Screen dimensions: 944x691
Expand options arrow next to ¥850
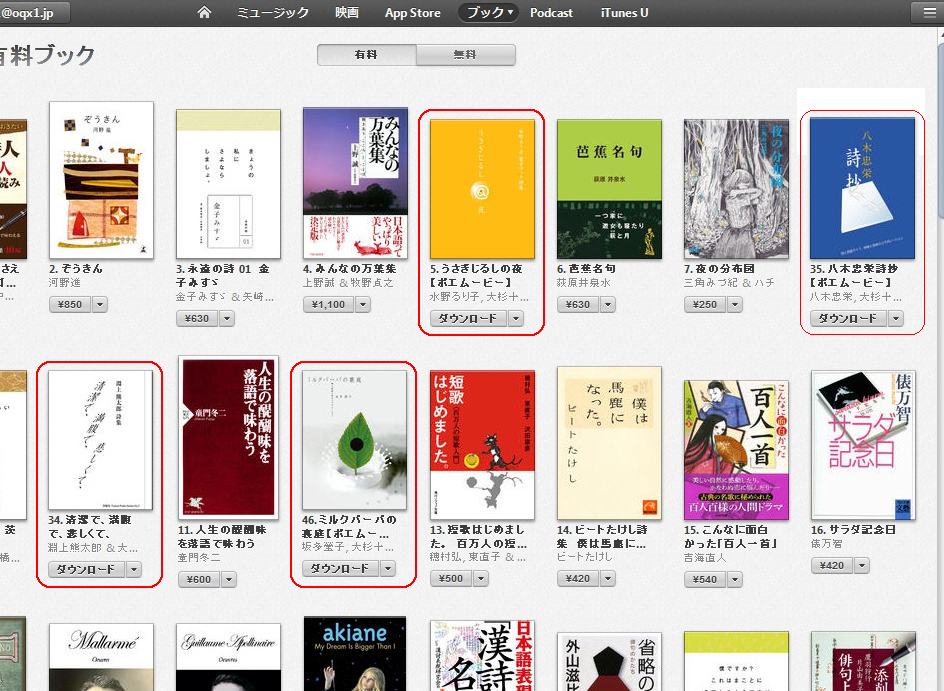coord(100,305)
